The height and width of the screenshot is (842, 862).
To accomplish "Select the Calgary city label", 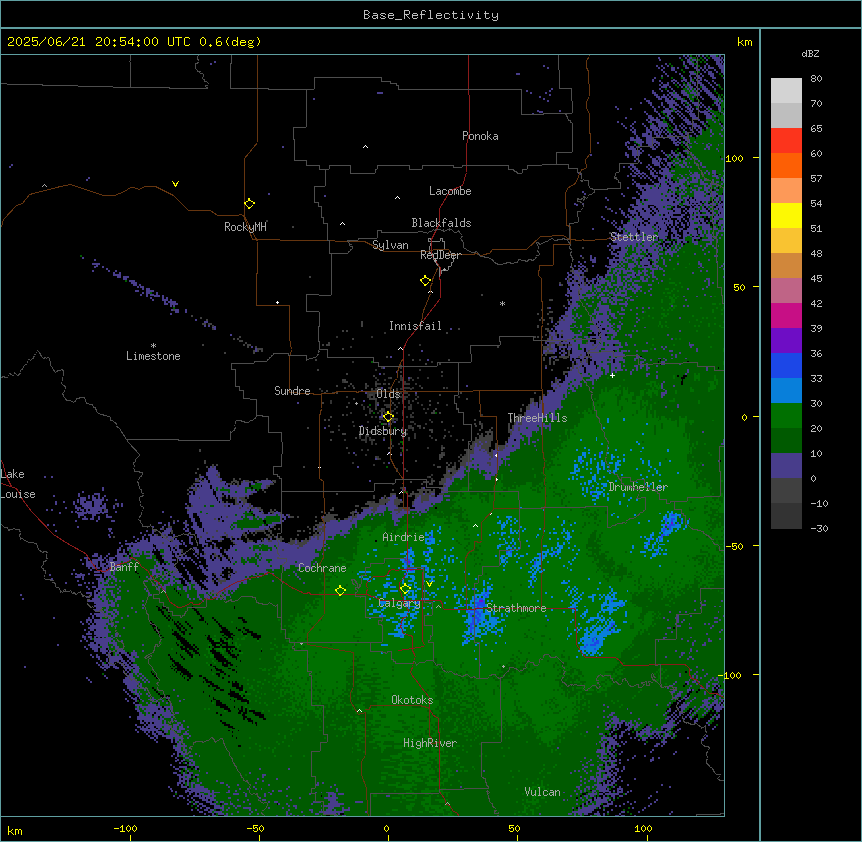I will (400, 603).
